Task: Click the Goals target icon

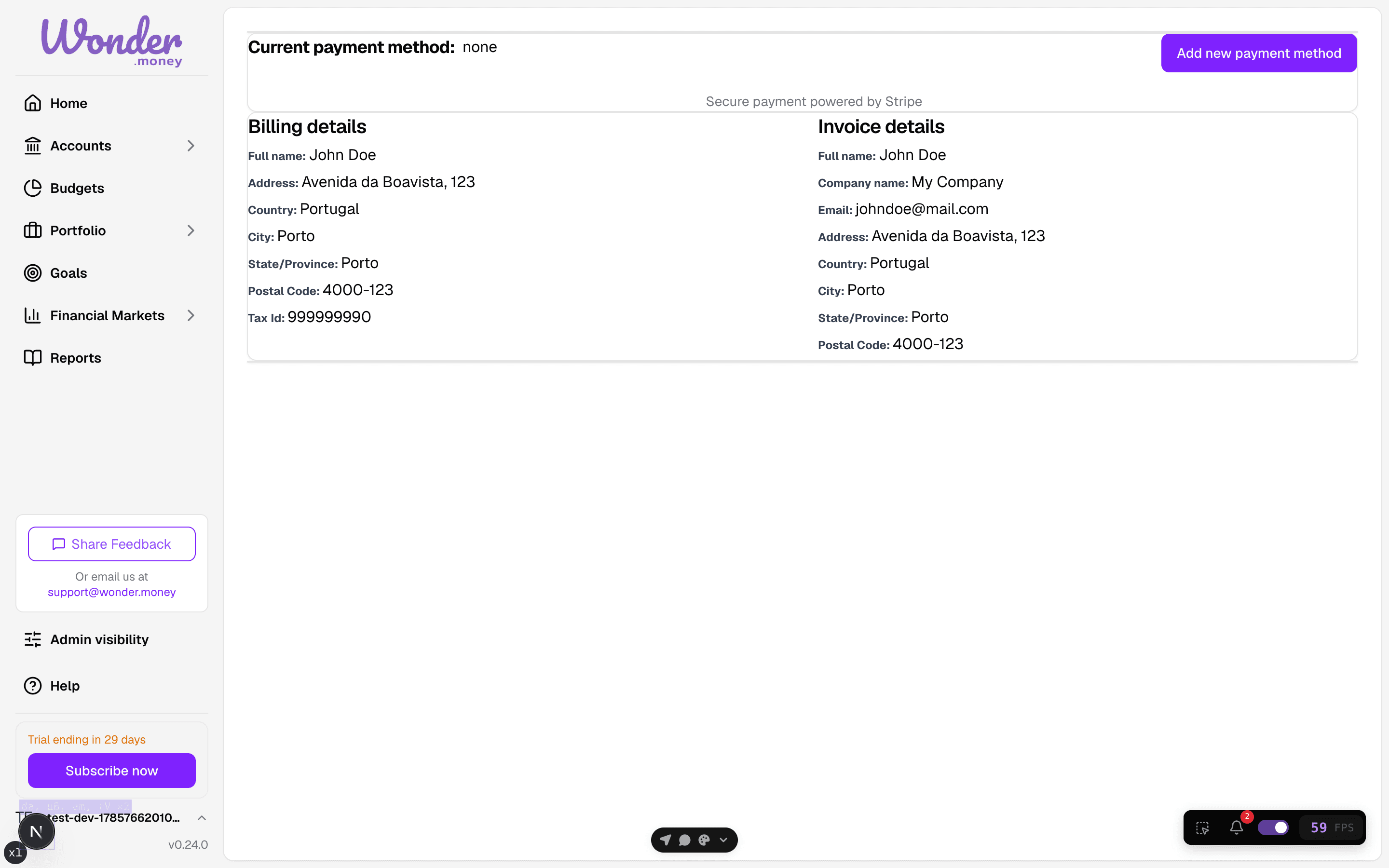Action: (x=33, y=273)
